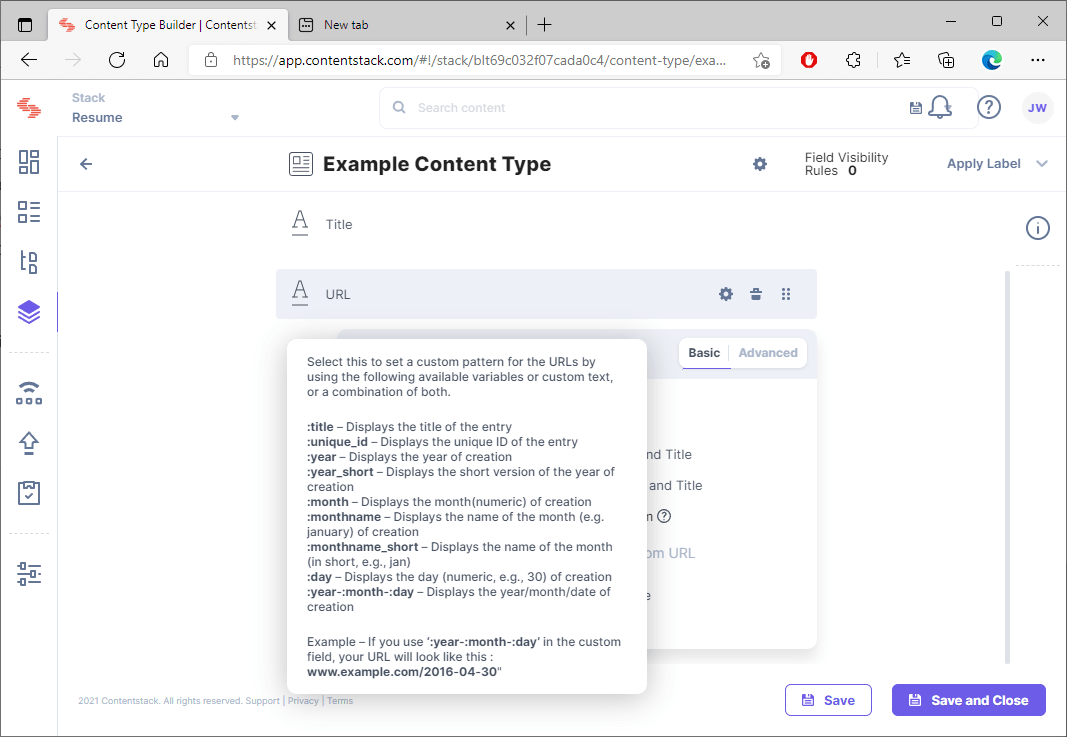
Task: Switch to the Advanced properties tab
Action: coord(768,353)
